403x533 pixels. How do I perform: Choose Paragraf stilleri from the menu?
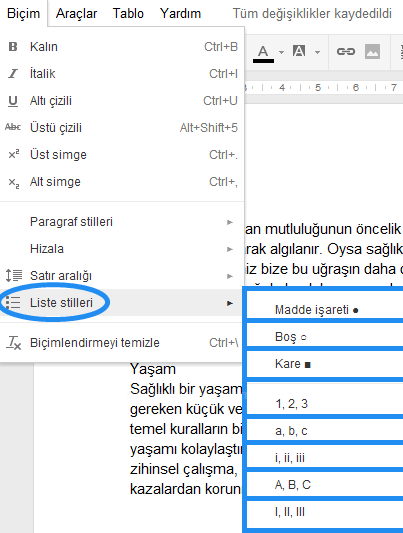tap(122, 222)
